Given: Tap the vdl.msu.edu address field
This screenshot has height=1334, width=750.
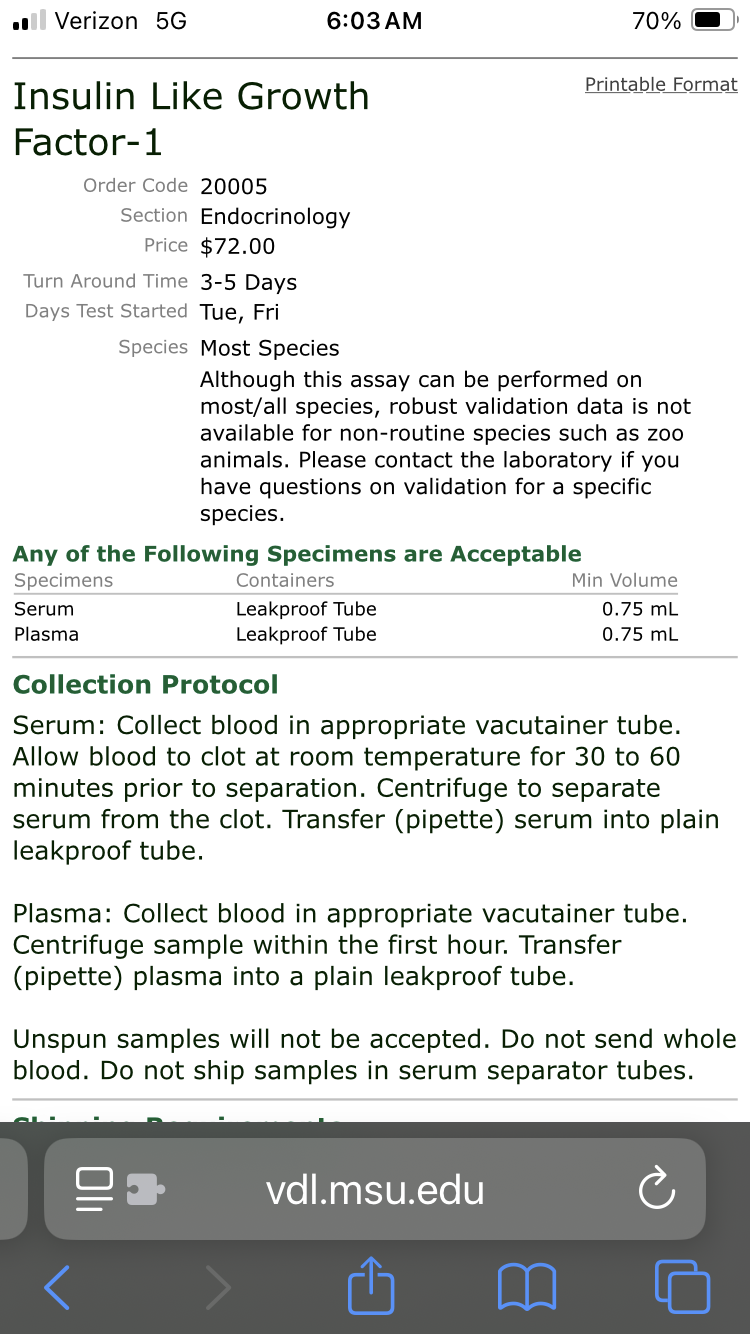Looking at the screenshot, I should tap(375, 1190).
